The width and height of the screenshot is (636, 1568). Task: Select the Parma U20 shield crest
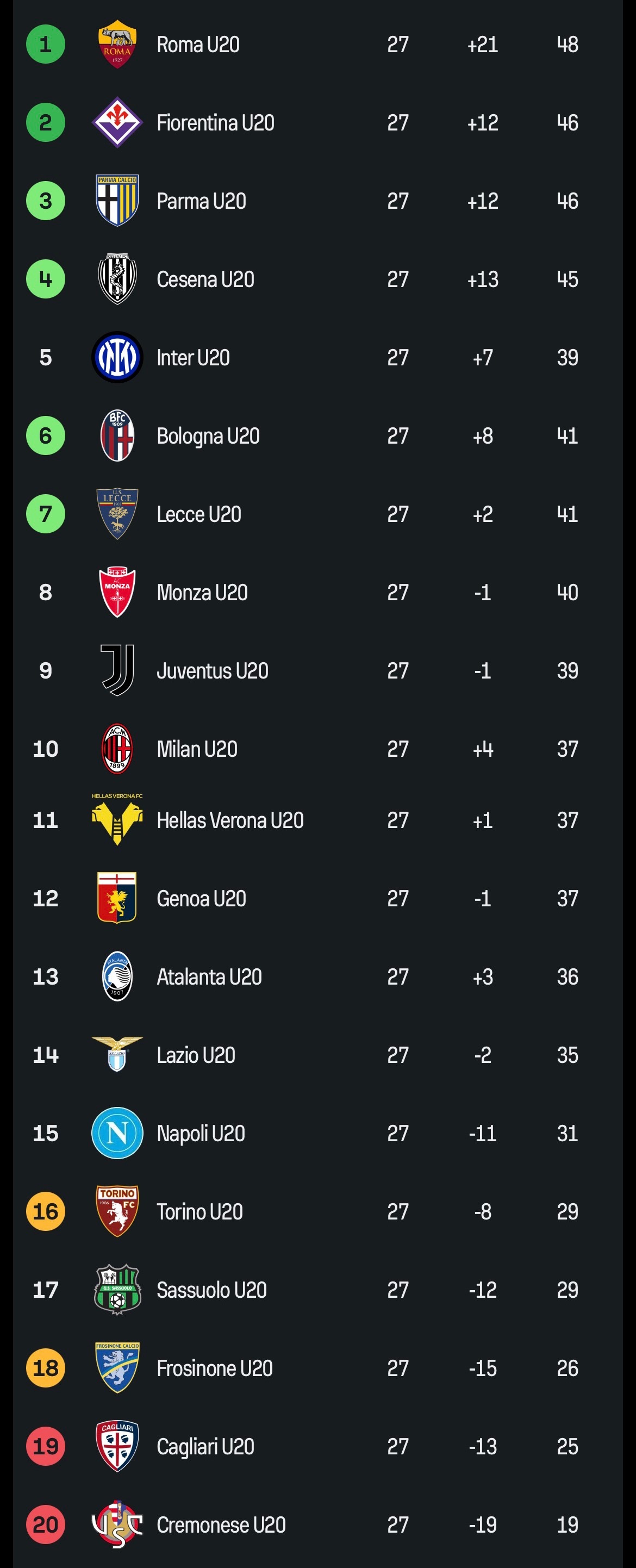(117, 201)
